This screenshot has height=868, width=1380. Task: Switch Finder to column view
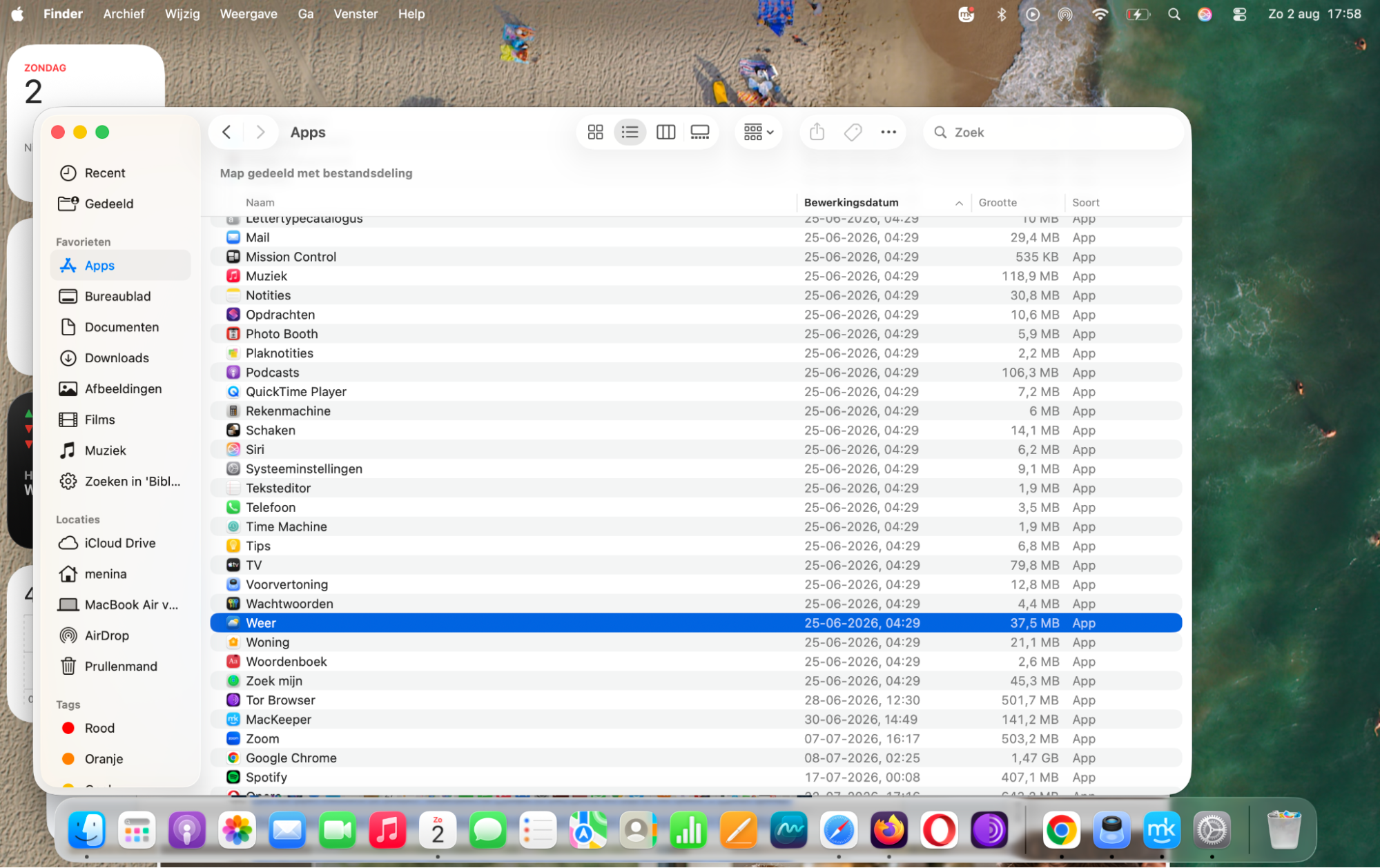[x=665, y=132]
